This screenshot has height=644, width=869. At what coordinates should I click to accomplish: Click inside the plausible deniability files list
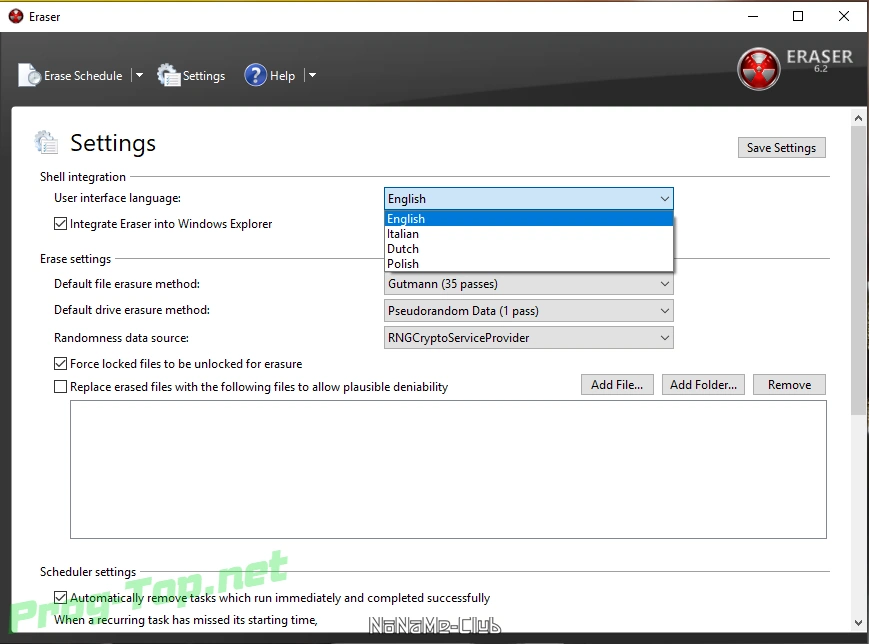tap(448, 469)
